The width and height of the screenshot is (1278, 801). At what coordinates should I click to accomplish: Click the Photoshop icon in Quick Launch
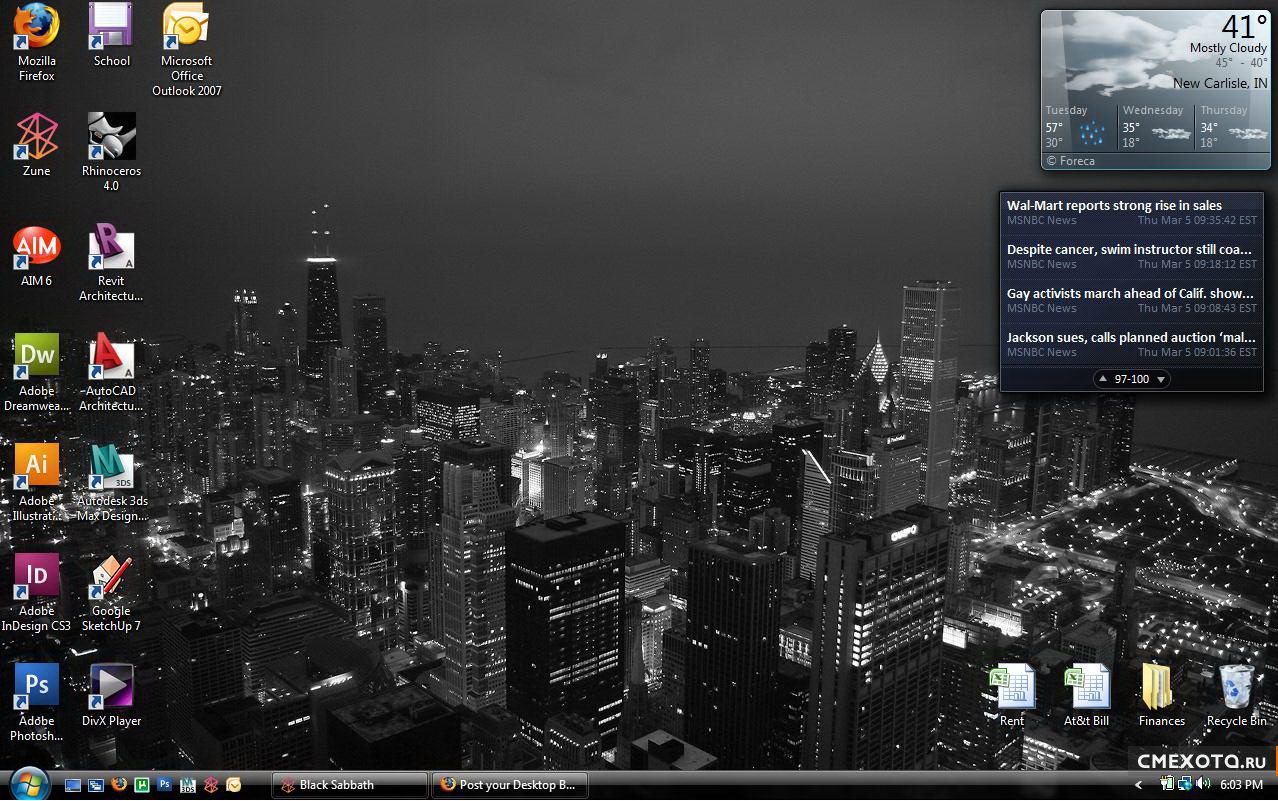[x=165, y=785]
